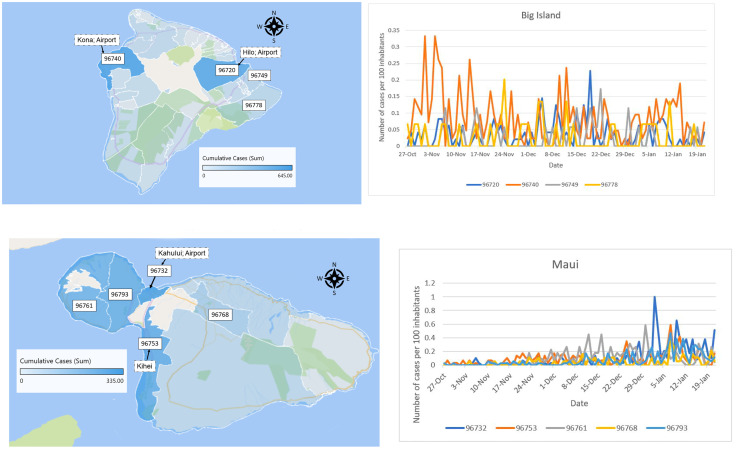Select the 96761 label on the Maui map
Viewport: 736px width, 449px height.
84,305
